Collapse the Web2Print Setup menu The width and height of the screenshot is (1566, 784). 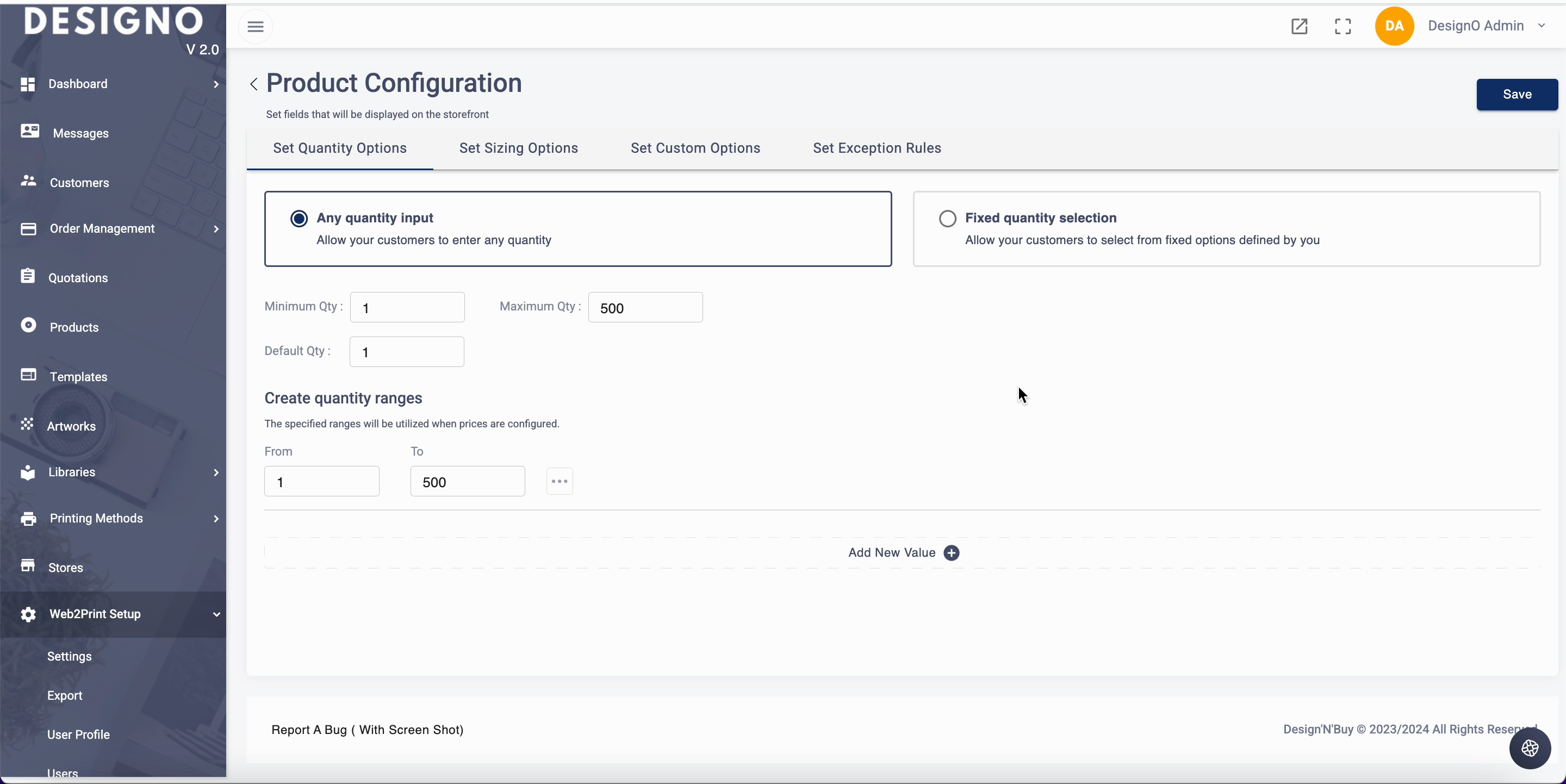(x=216, y=614)
